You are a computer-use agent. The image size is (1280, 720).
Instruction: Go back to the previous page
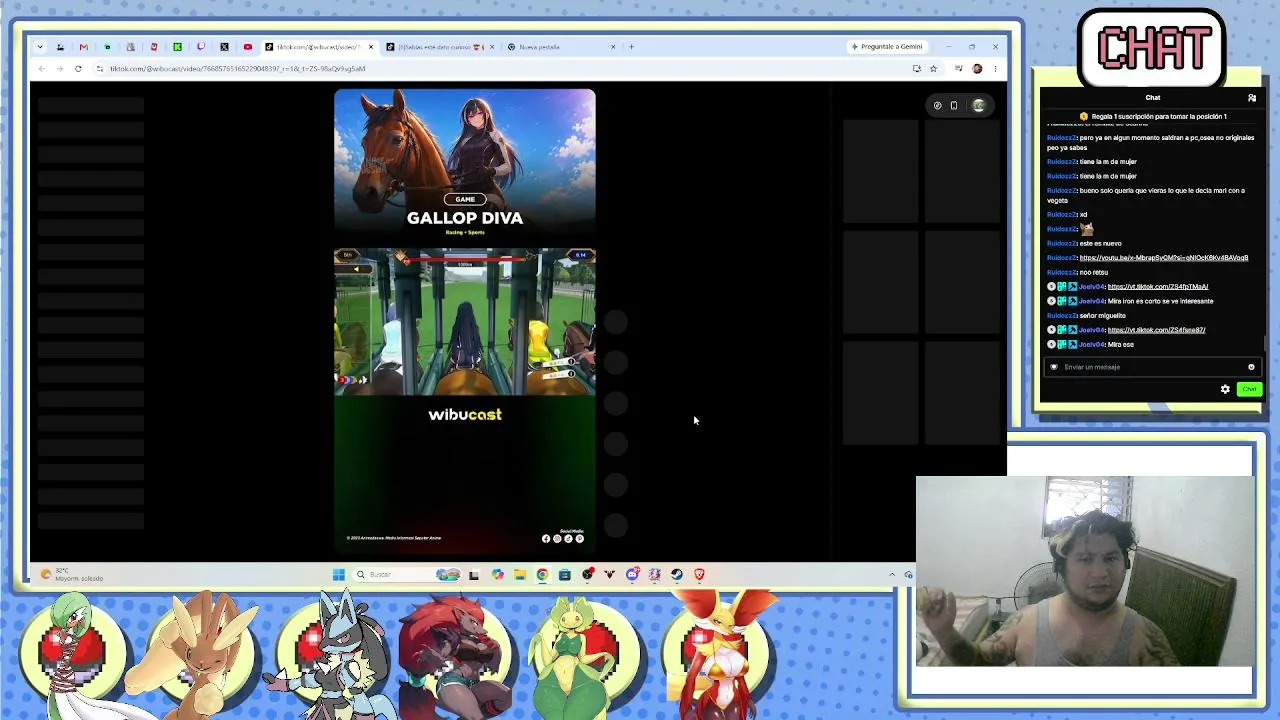[x=41, y=69]
